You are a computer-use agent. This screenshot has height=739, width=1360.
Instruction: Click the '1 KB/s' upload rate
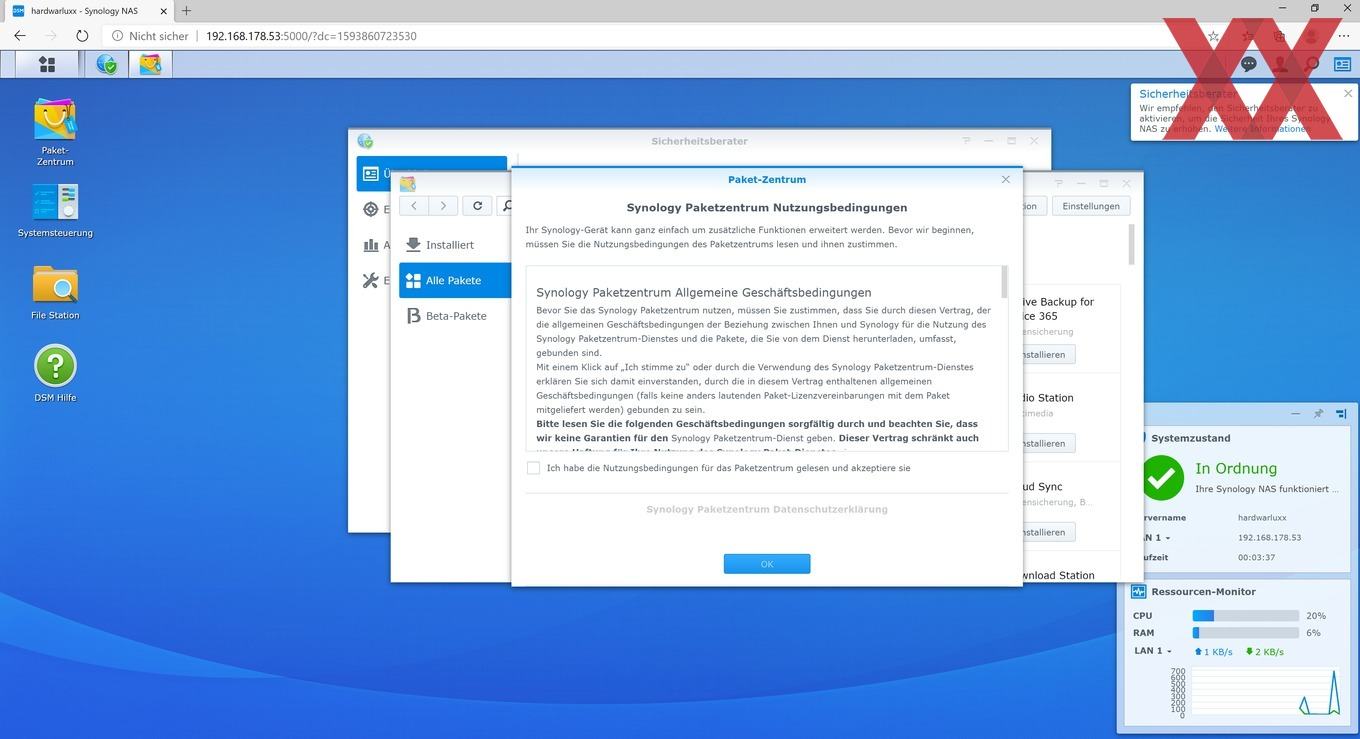point(1213,652)
